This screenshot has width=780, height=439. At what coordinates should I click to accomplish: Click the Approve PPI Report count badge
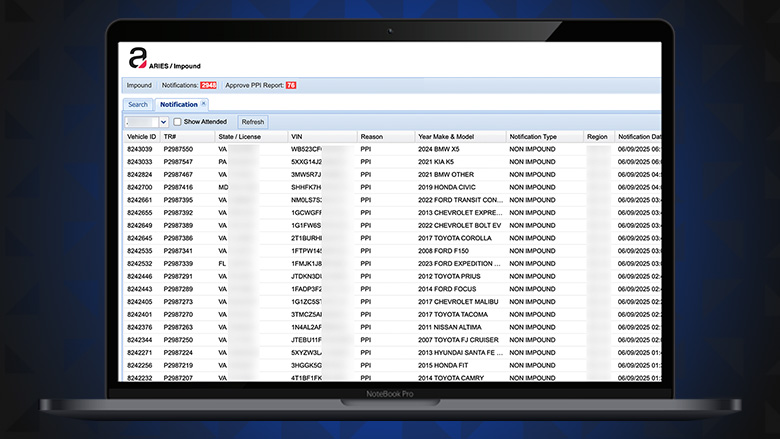[x=291, y=86]
